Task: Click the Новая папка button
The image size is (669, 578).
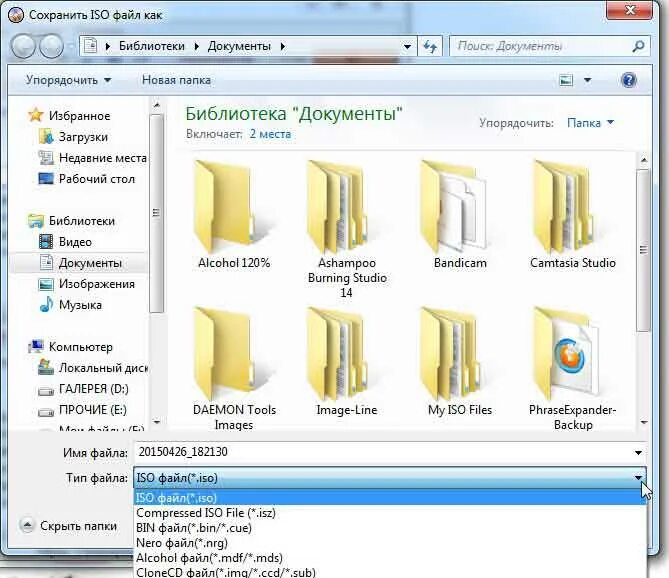Action: [x=176, y=80]
